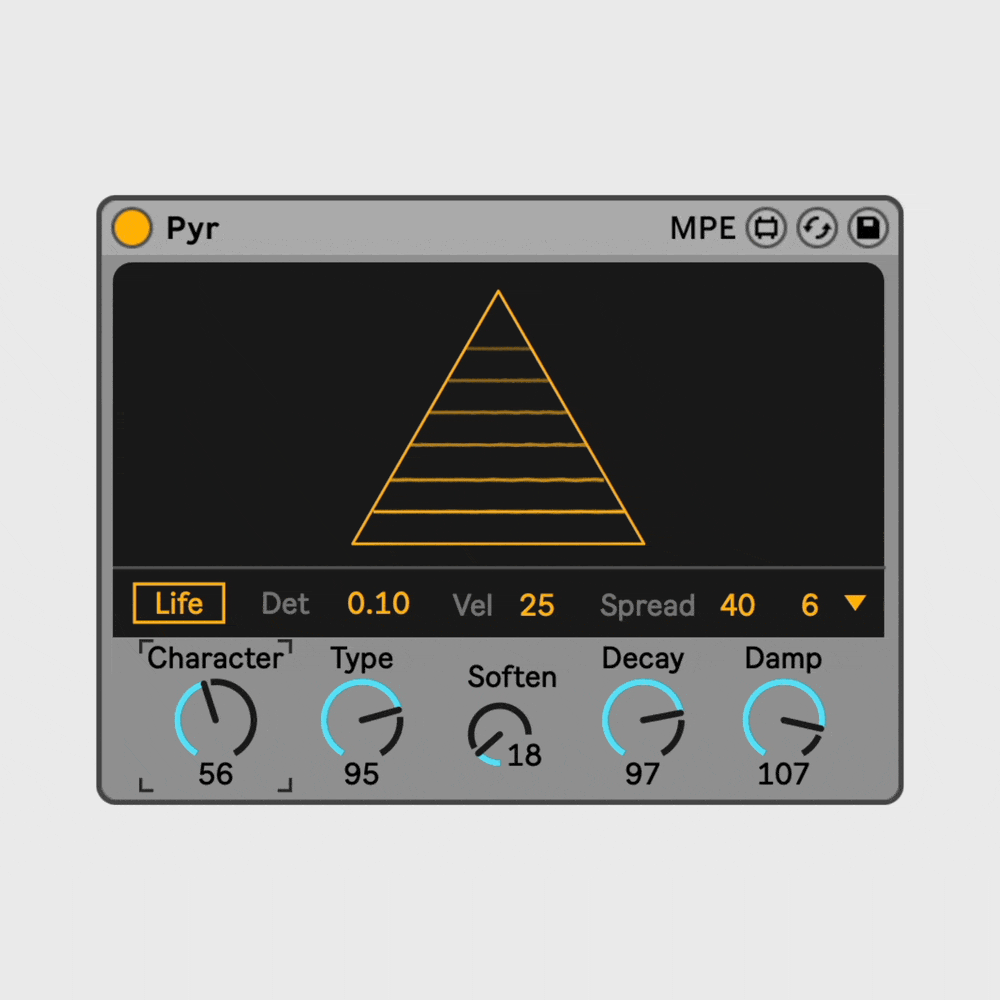Click the downward triangle in the parameter bar
This screenshot has height=1000, width=1000.
(855, 604)
